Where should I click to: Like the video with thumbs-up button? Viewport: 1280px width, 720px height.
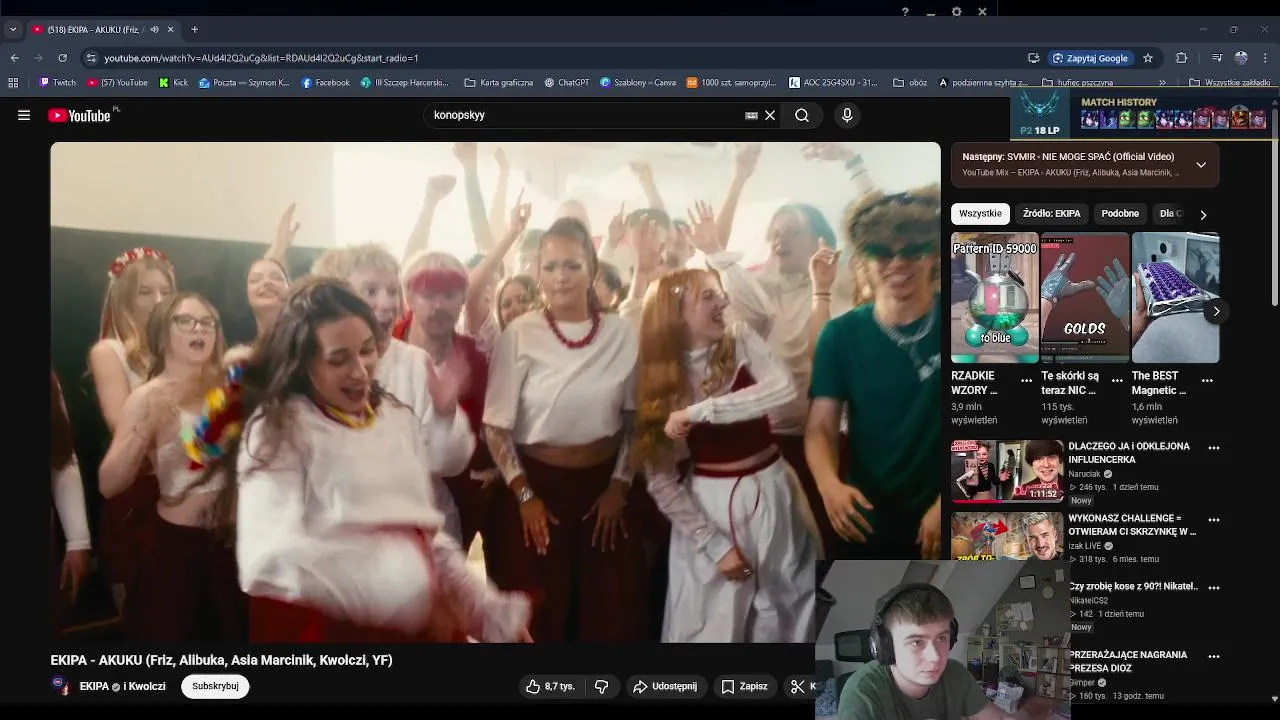click(551, 686)
